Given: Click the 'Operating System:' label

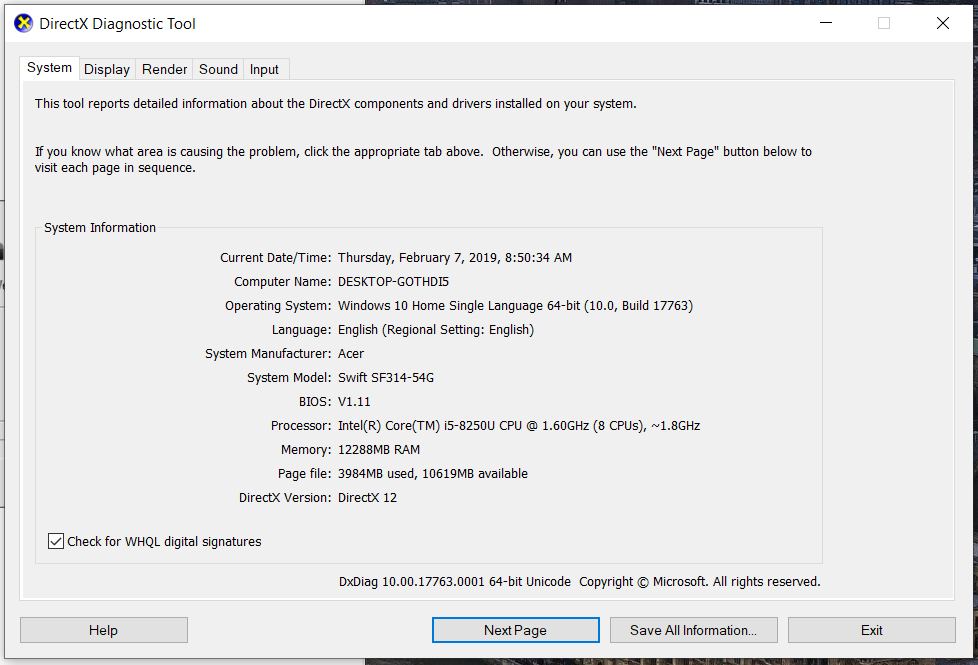Looking at the screenshot, I should [x=278, y=306].
